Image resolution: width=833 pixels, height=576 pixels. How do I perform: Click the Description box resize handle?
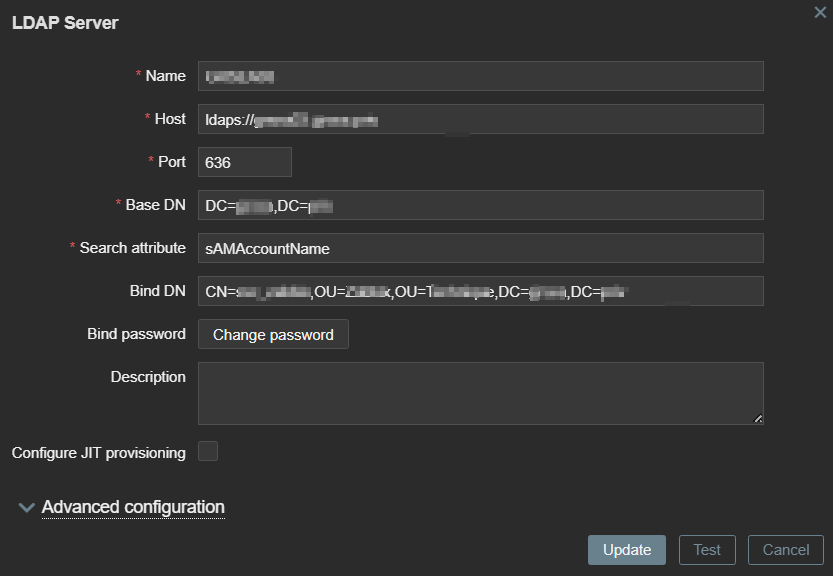(x=758, y=419)
